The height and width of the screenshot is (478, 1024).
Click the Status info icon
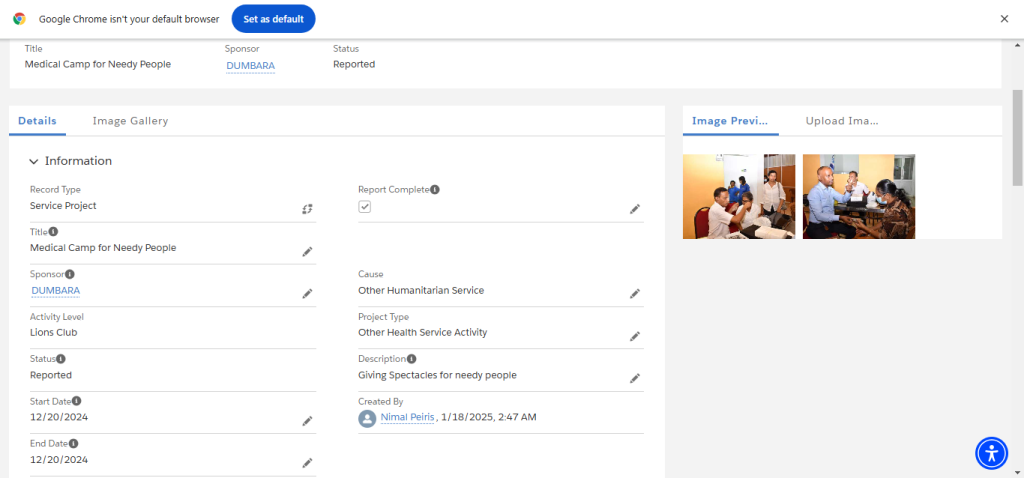[x=61, y=358]
